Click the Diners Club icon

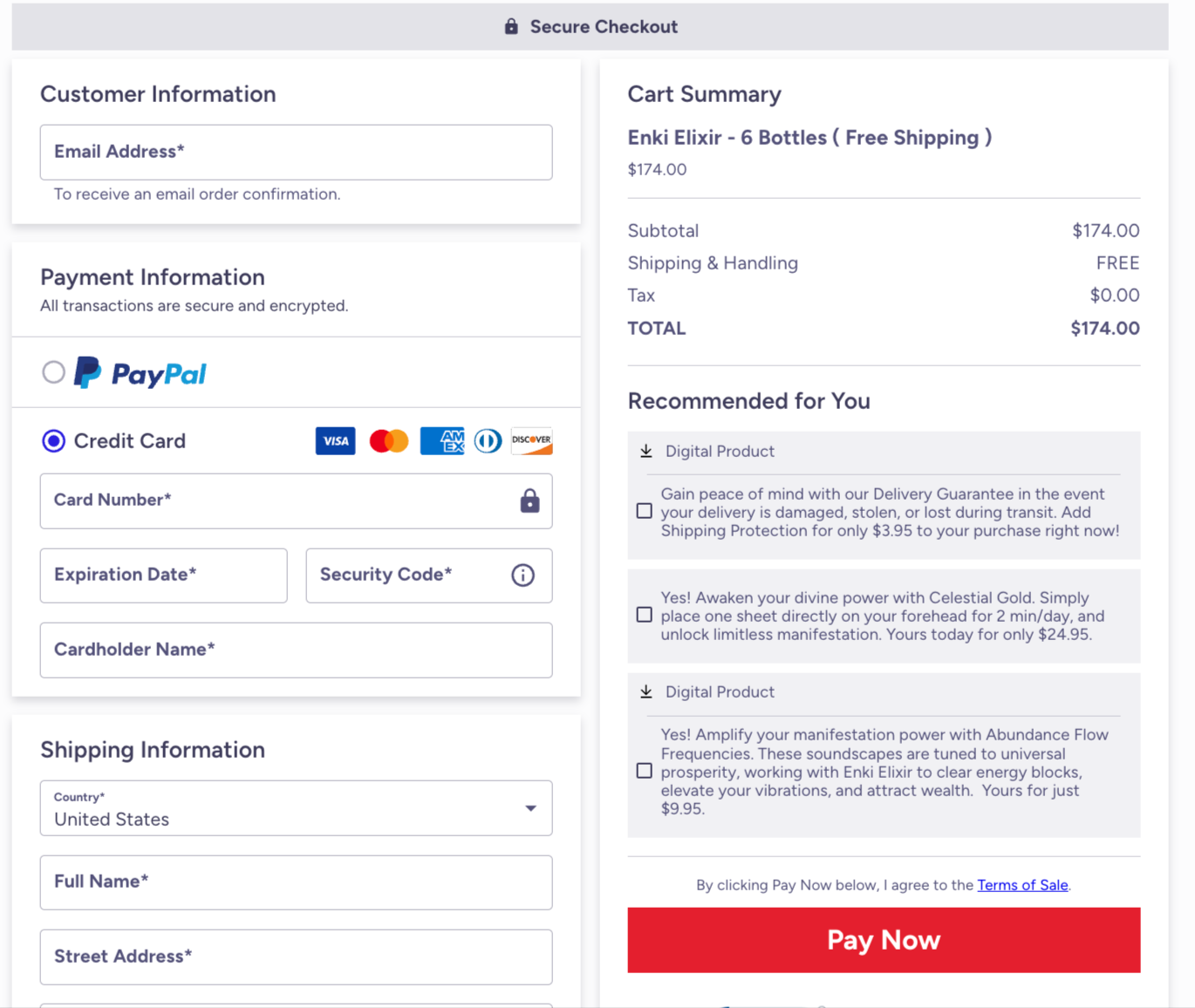click(488, 441)
